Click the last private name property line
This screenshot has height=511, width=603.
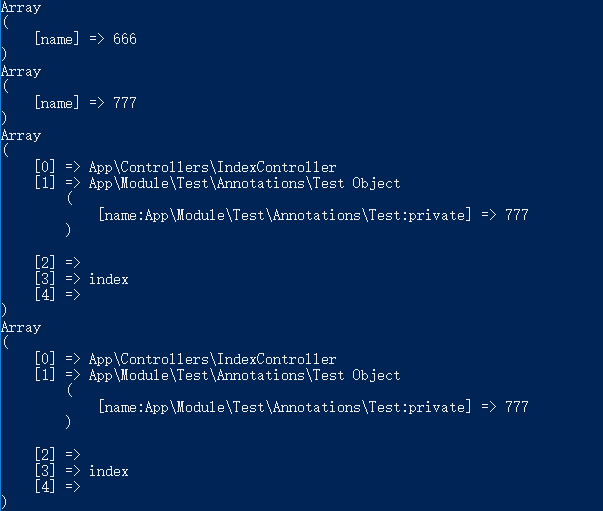(312, 407)
